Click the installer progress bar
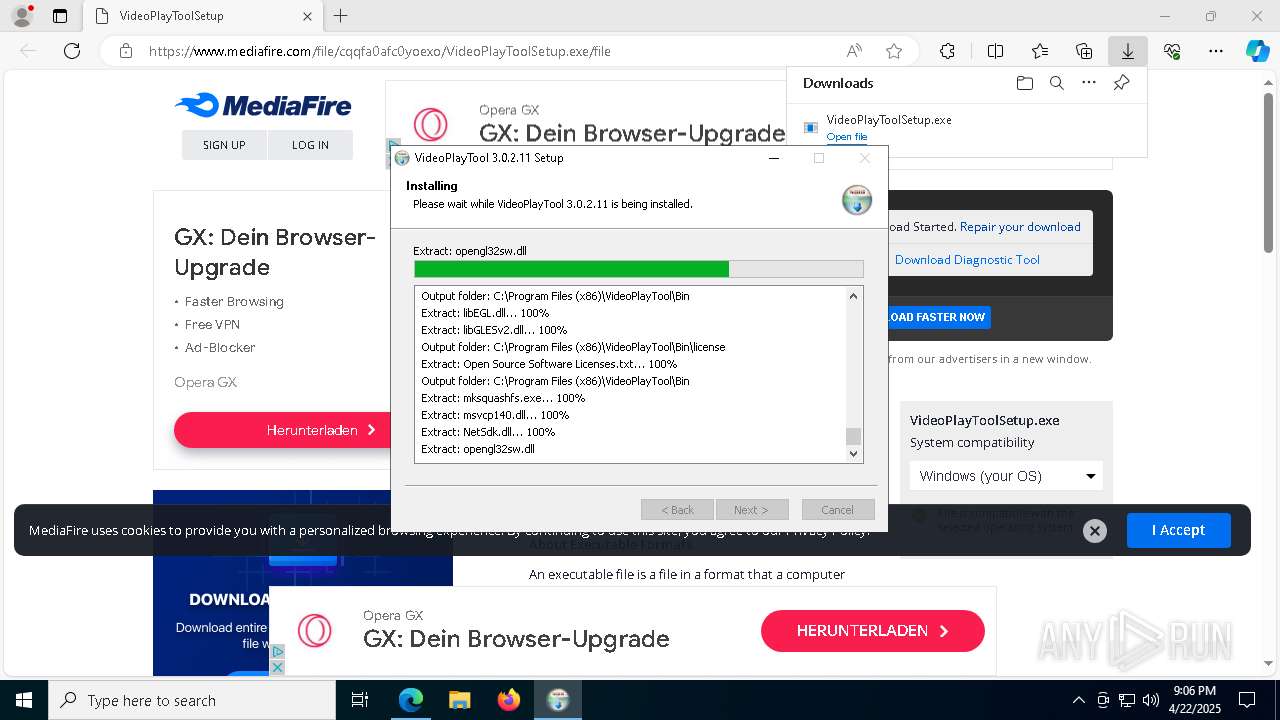Image resolution: width=1280 pixels, height=720 pixels. click(638, 269)
